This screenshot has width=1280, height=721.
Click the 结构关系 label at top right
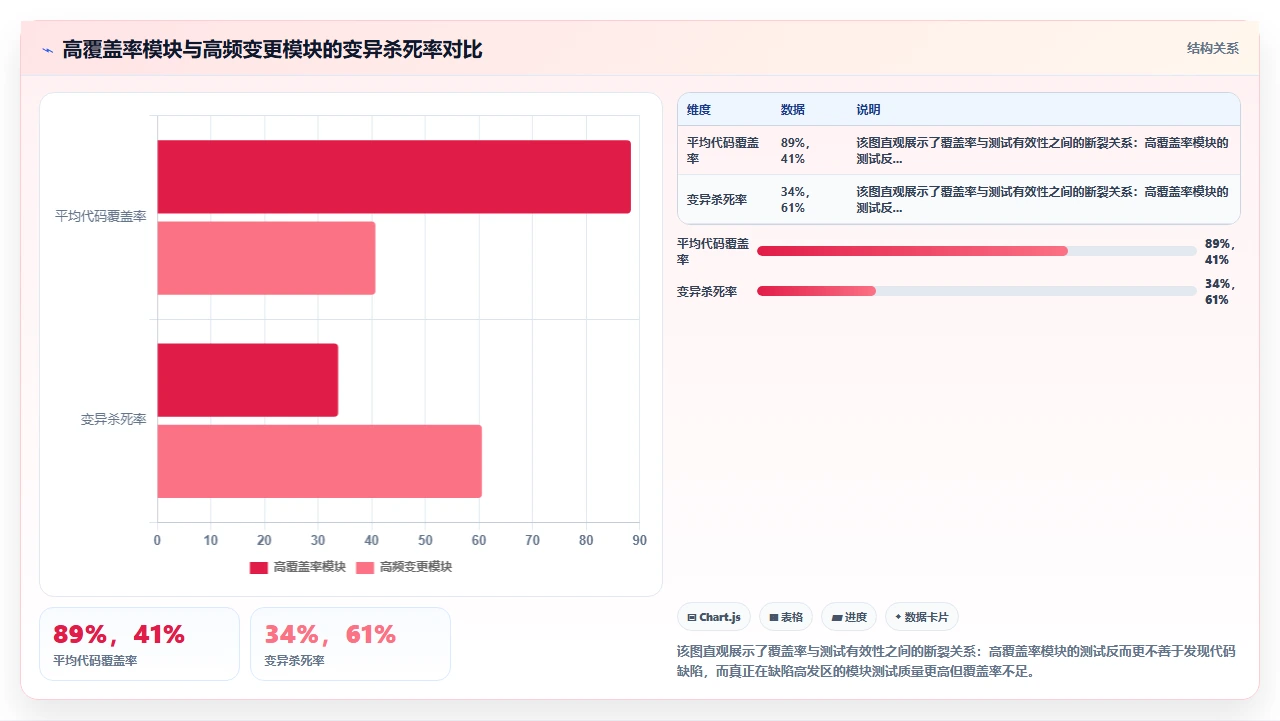tap(1213, 48)
